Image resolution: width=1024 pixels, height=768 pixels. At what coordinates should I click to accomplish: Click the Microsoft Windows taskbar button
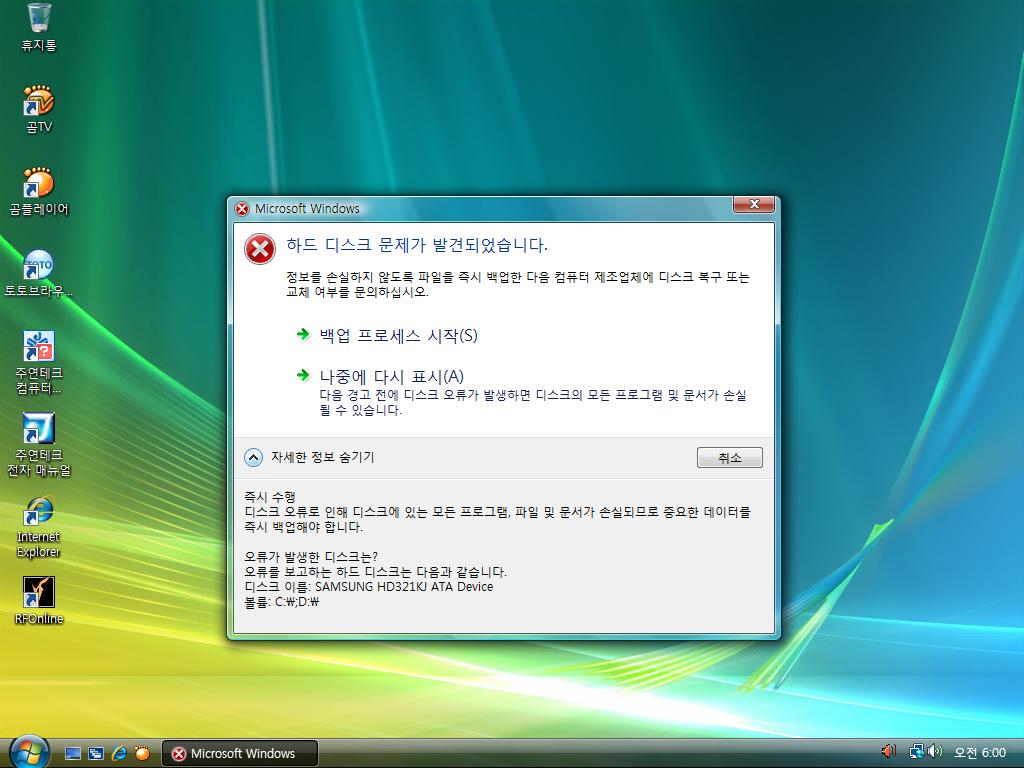pos(240,754)
